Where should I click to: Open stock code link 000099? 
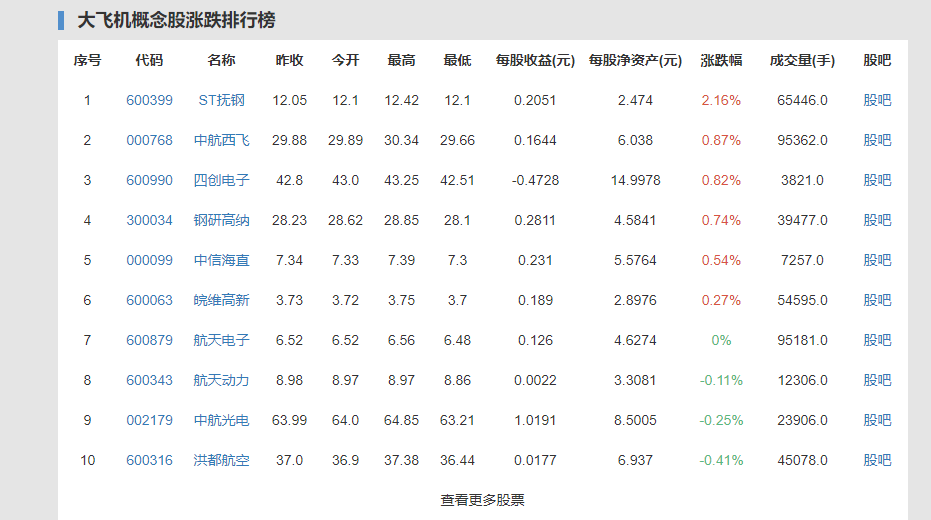(x=149, y=260)
